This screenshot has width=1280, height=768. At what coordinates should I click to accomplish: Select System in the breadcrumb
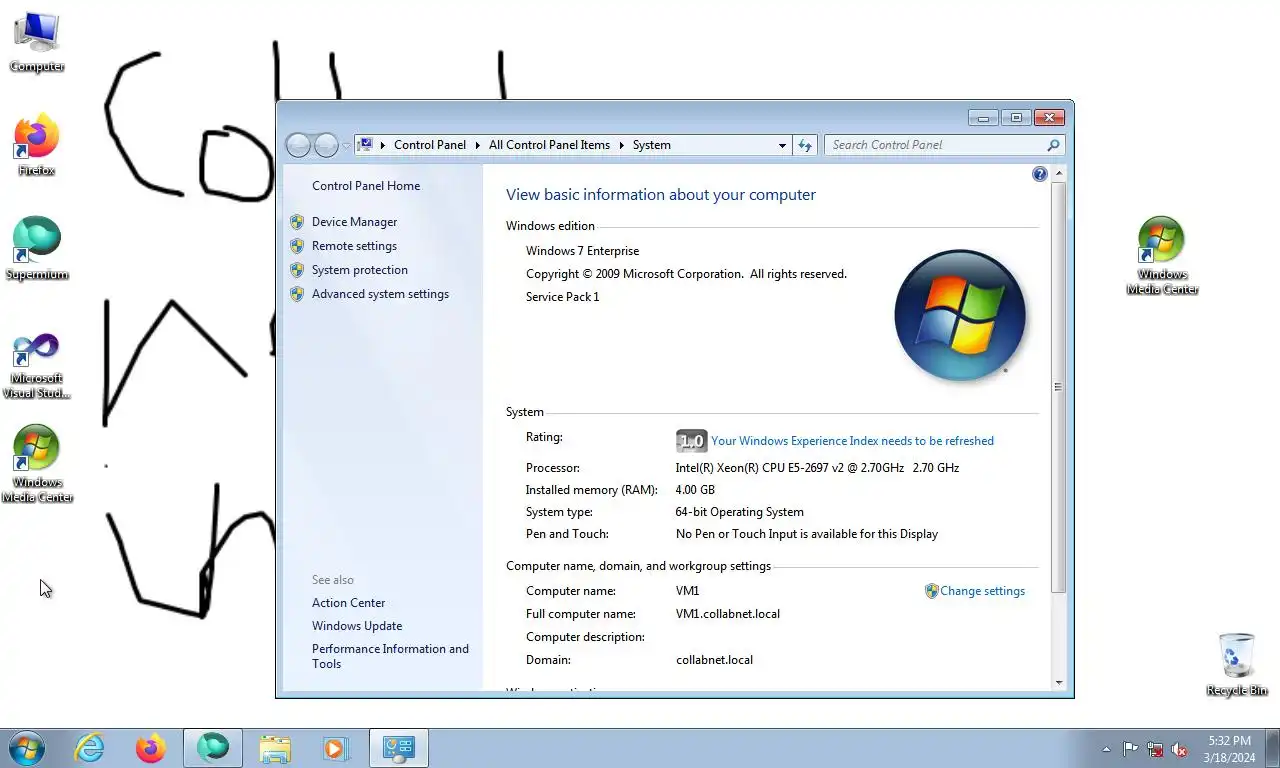651,145
